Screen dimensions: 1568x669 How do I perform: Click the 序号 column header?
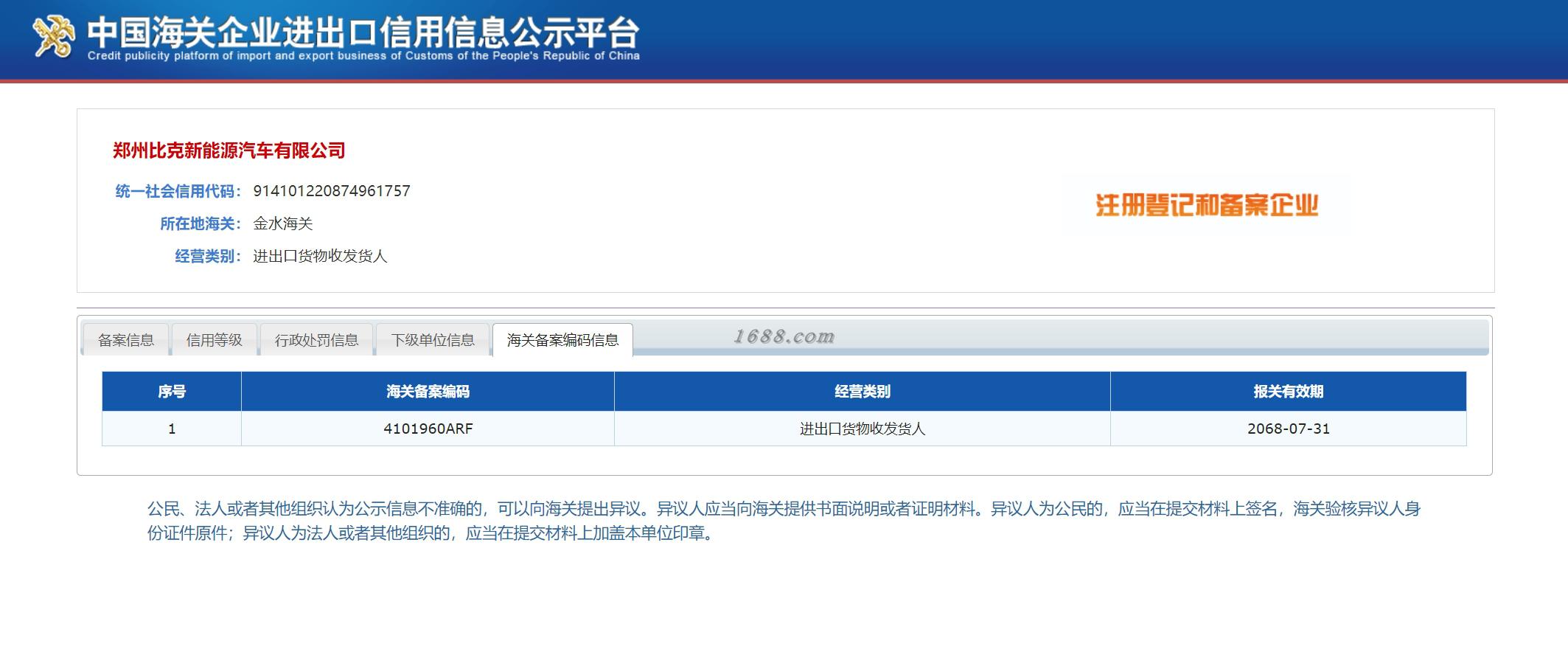point(172,392)
